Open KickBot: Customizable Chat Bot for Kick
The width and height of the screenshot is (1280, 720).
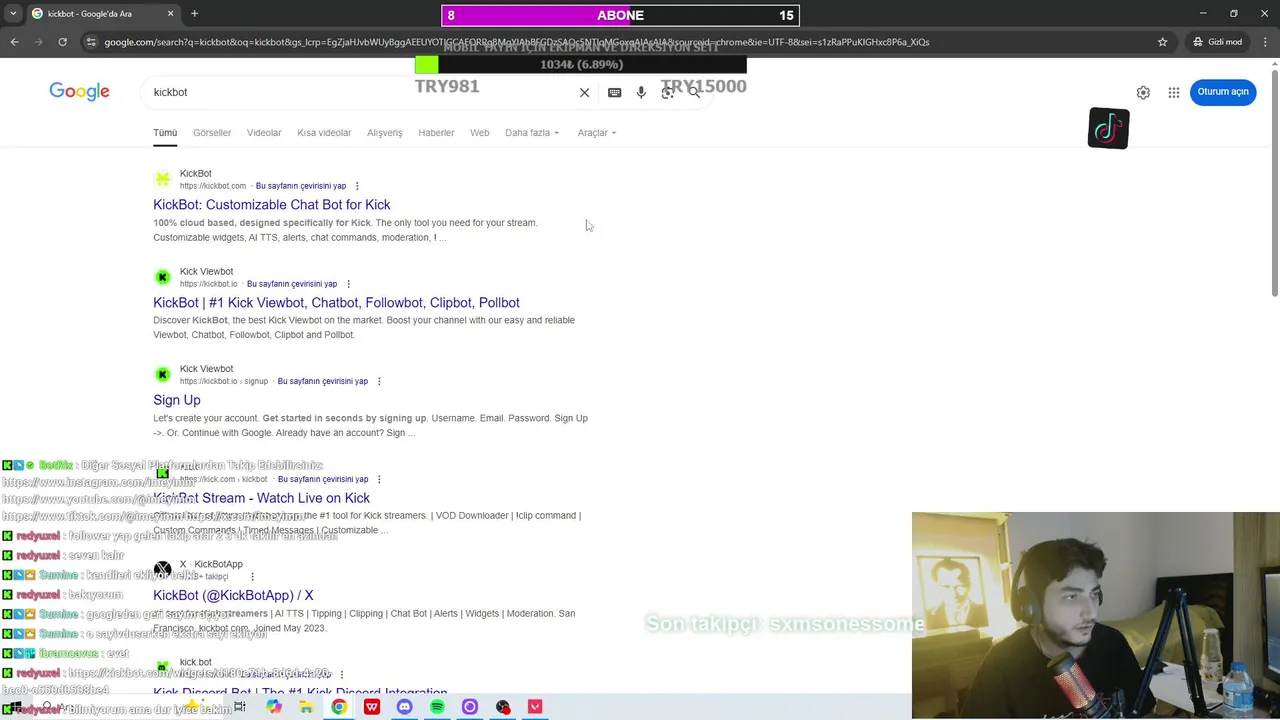pos(272,205)
